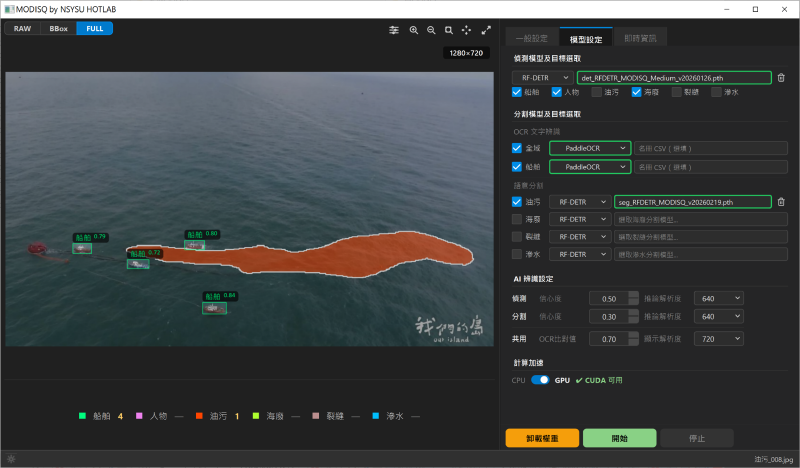The height and width of the screenshot is (468, 800).
Task: Check 滲水 semantic segmentation checkbox
Action: 517,254
